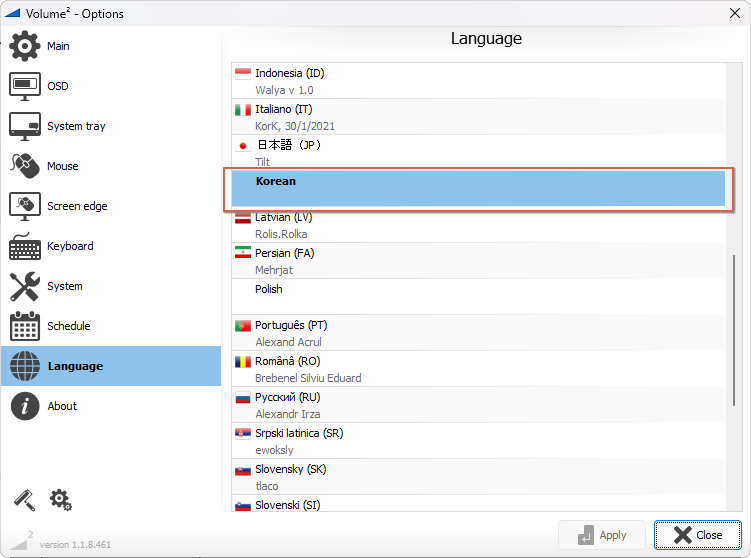Click the Japanese flag icon
Image resolution: width=751 pixels, height=558 pixels.
[x=243, y=146]
